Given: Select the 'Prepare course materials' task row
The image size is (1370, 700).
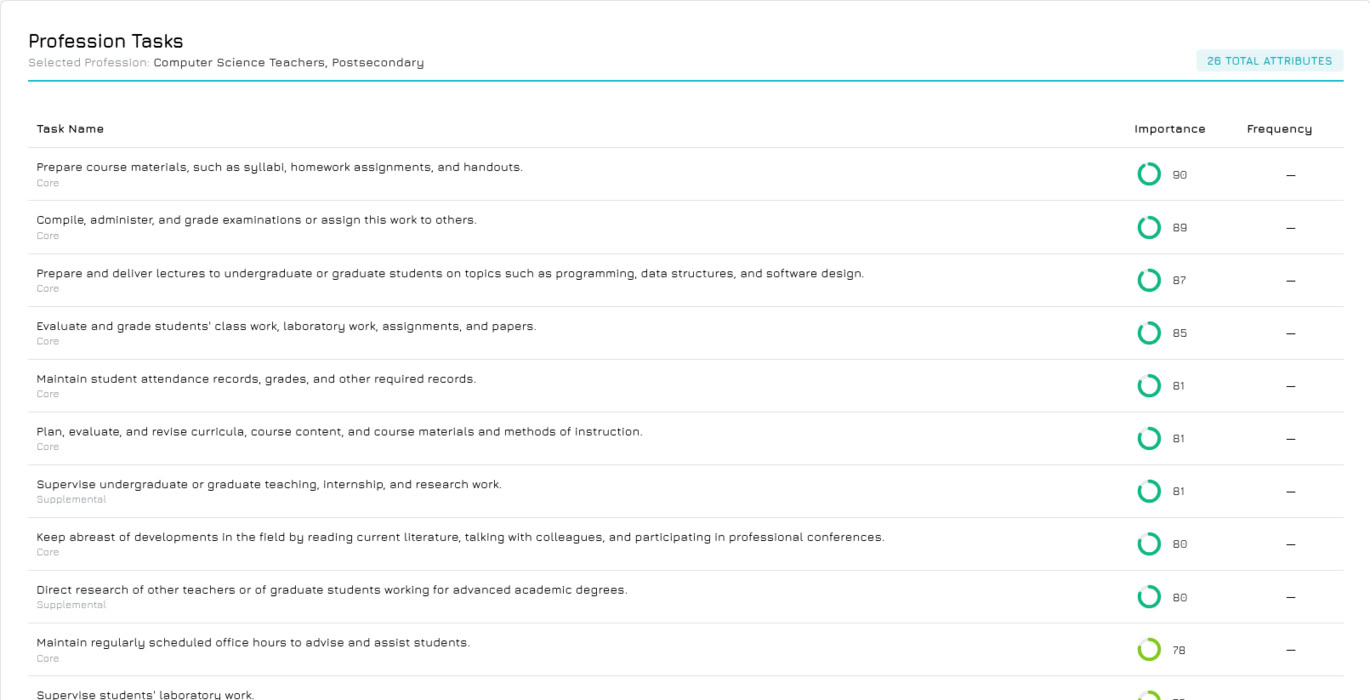Looking at the screenshot, I should pos(279,167).
